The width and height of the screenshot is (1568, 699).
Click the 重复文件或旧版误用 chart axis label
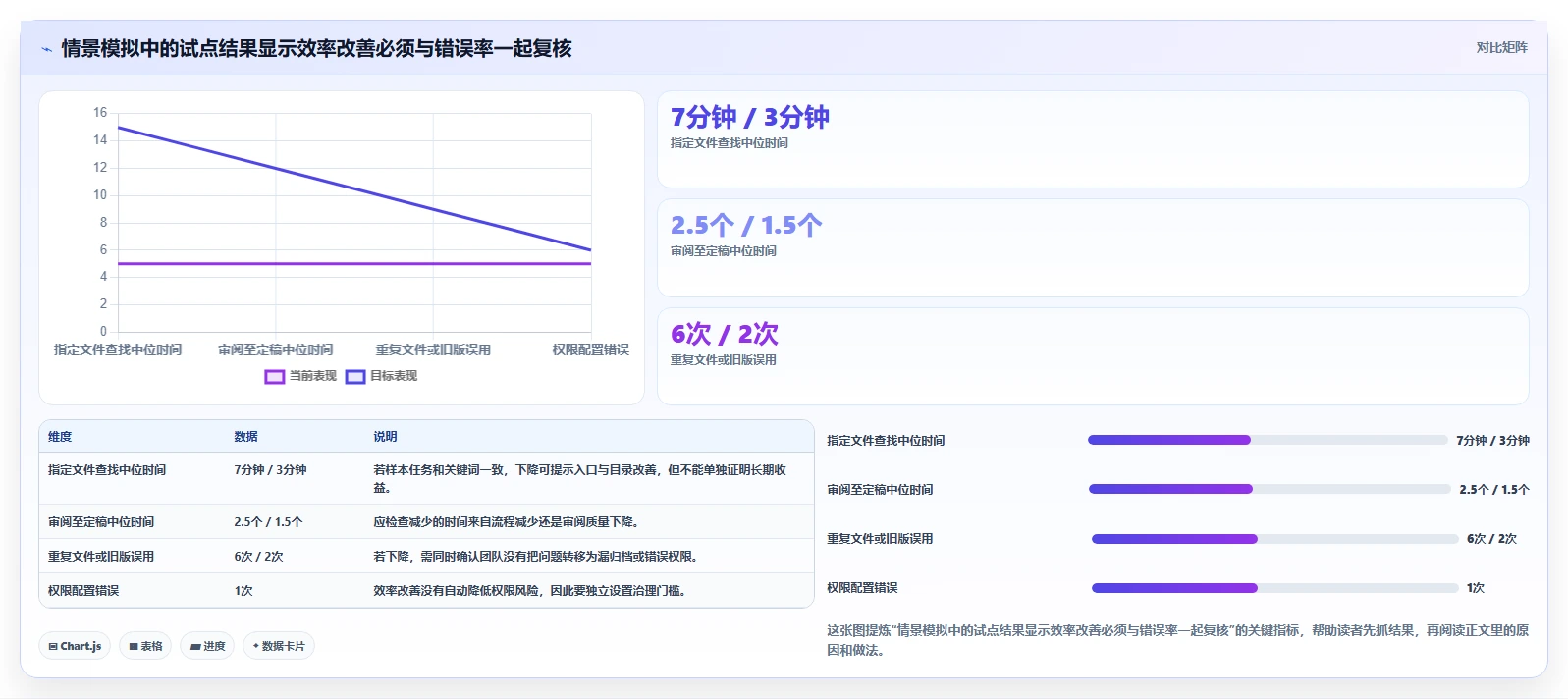point(433,349)
